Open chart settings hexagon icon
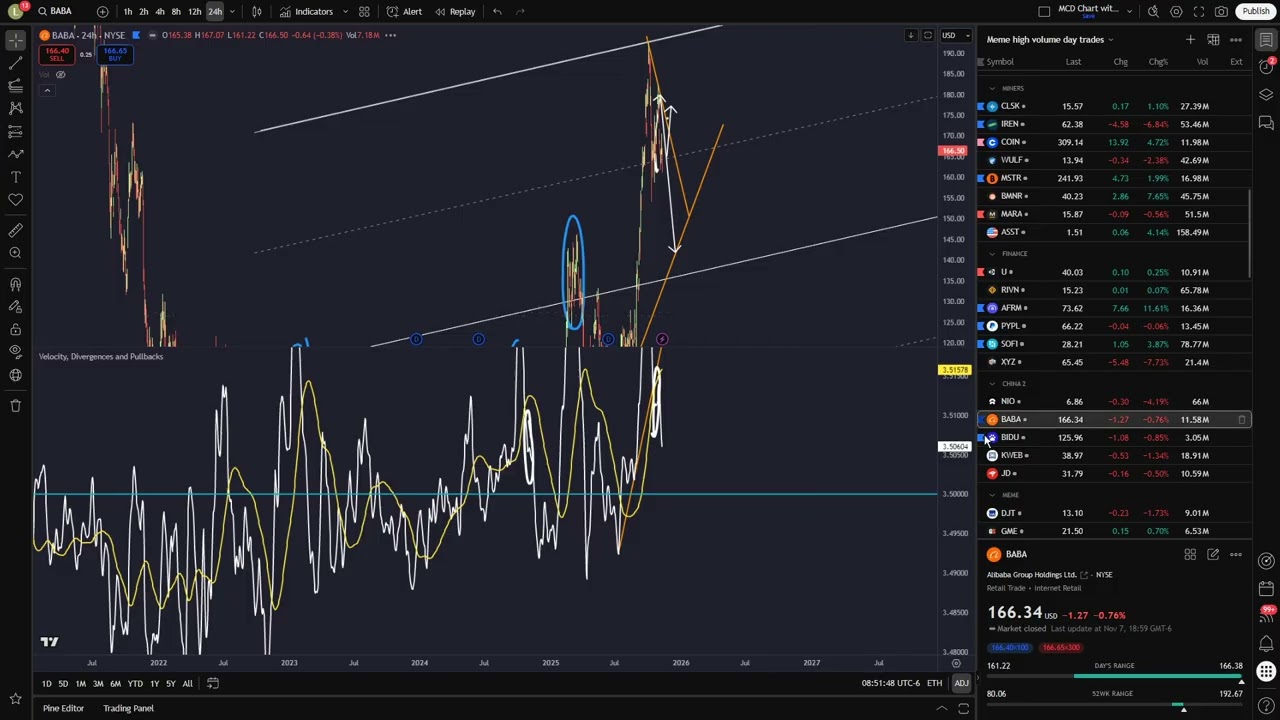 pyautogui.click(x=1176, y=11)
